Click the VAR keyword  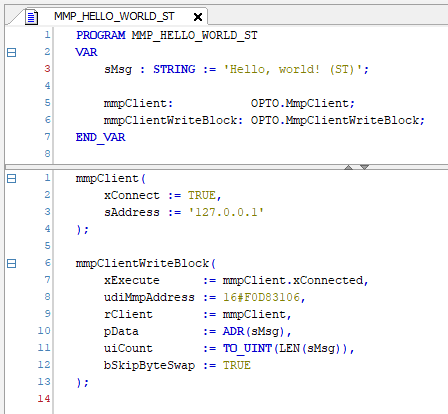[x=87, y=52]
